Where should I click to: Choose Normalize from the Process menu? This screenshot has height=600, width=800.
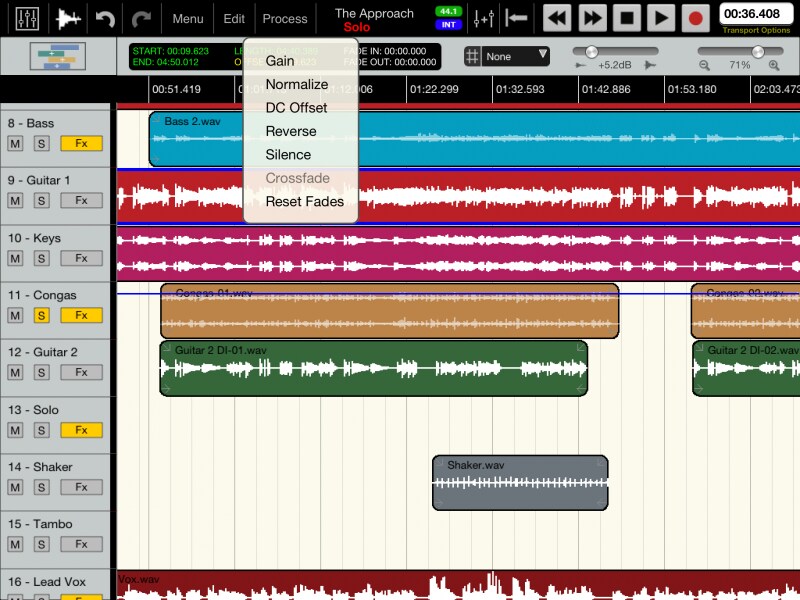(296, 84)
